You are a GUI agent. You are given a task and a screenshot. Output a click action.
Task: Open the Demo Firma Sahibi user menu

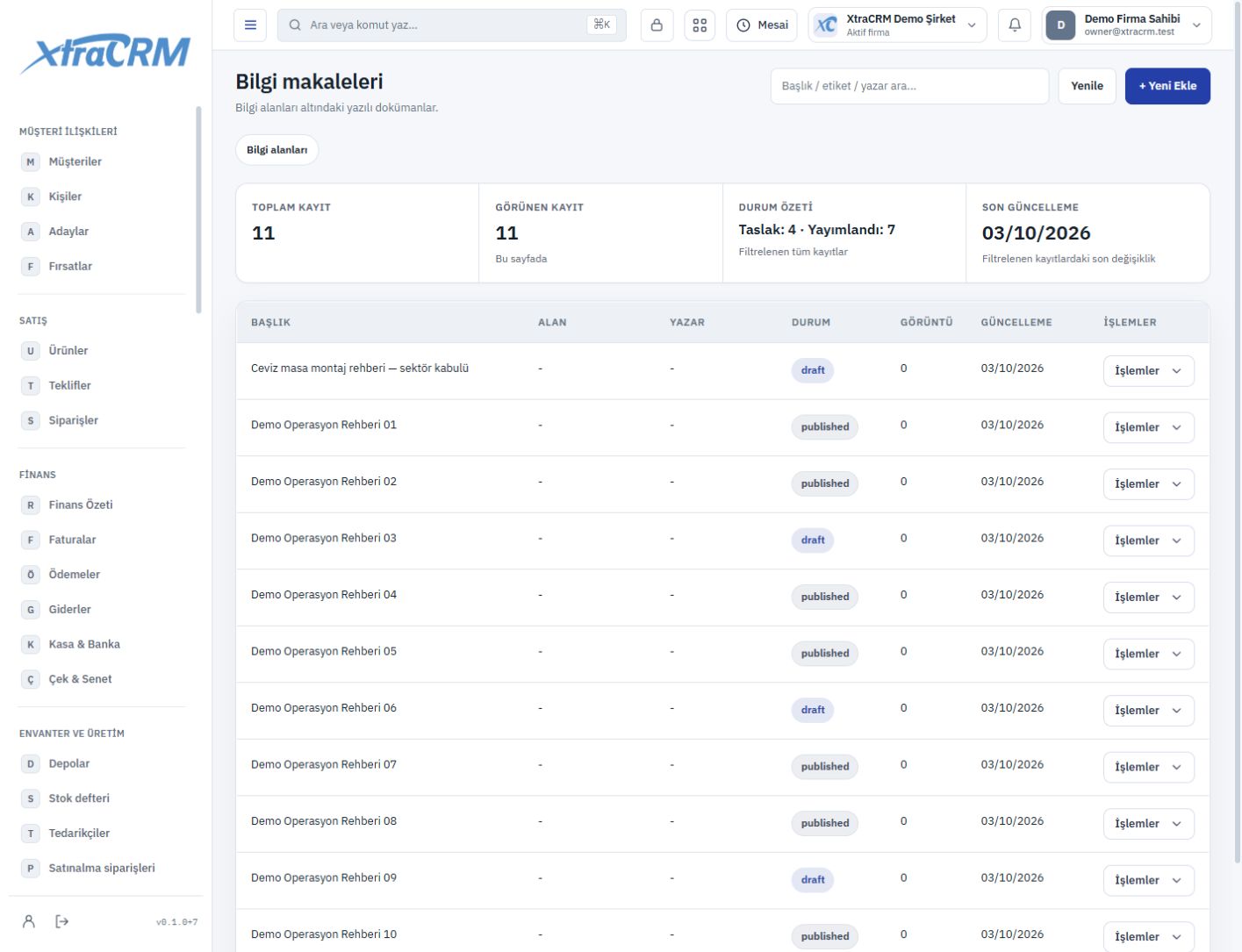tap(1127, 25)
